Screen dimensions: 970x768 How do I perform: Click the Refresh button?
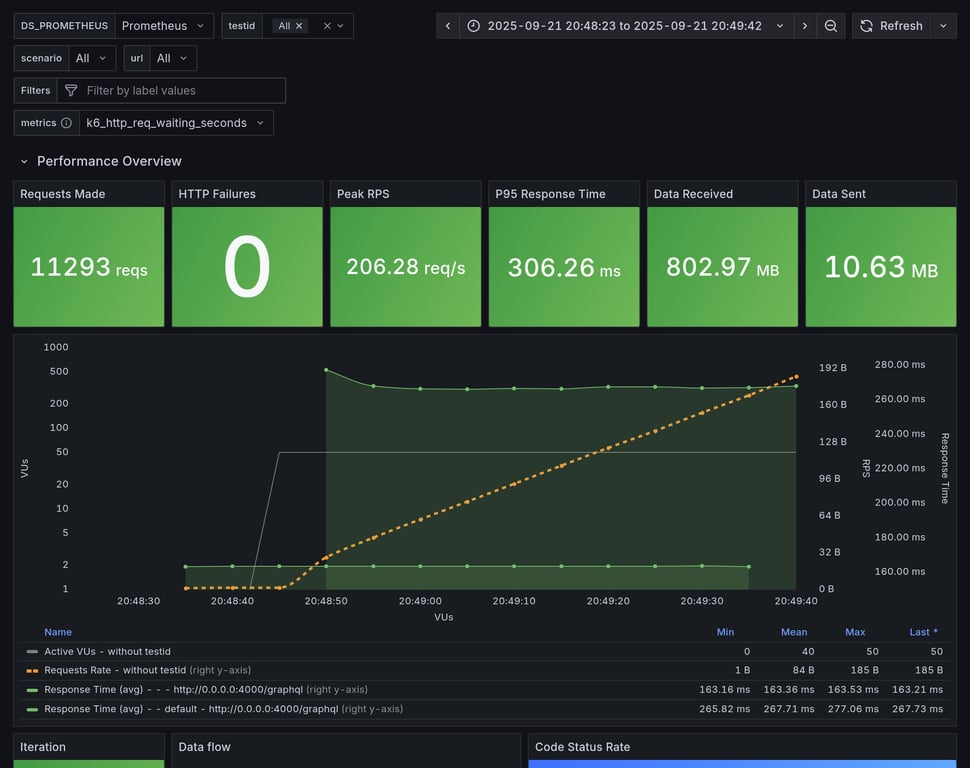pos(891,26)
